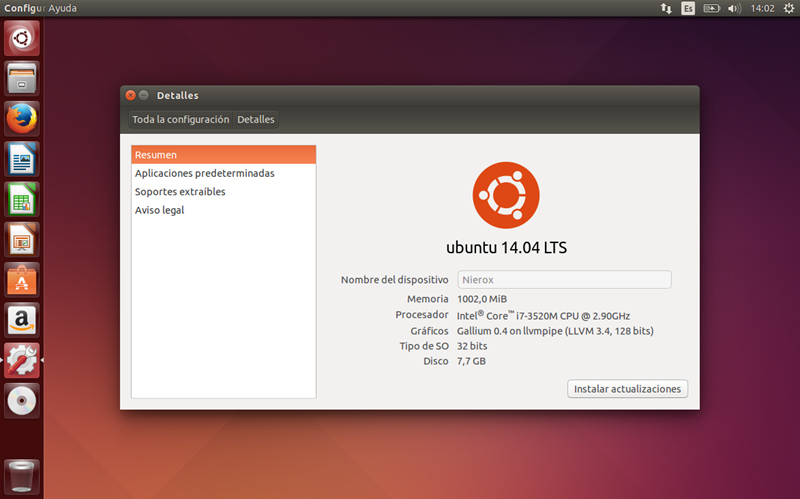Open the Ayuda menu
Screen dimensions: 800x499
point(62,8)
